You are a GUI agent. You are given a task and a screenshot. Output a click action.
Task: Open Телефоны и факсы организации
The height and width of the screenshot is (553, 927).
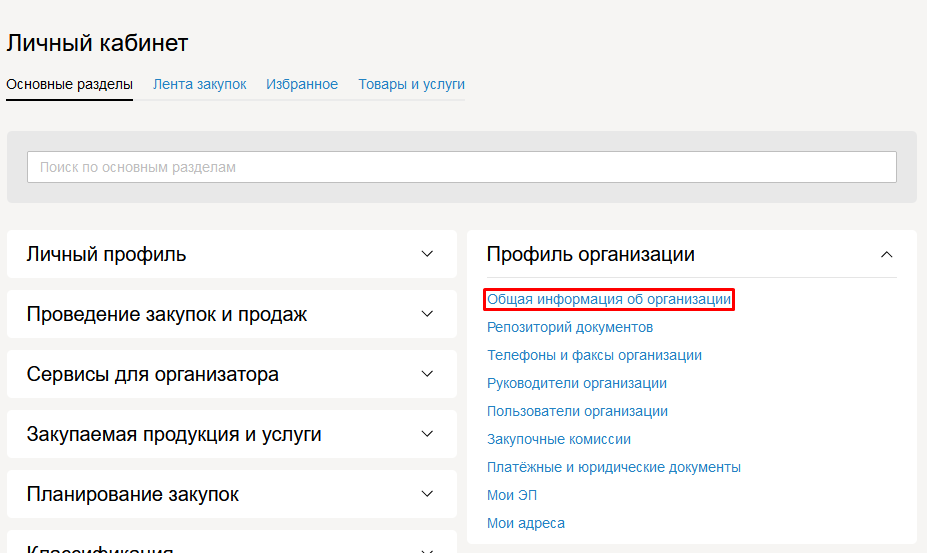coord(594,355)
